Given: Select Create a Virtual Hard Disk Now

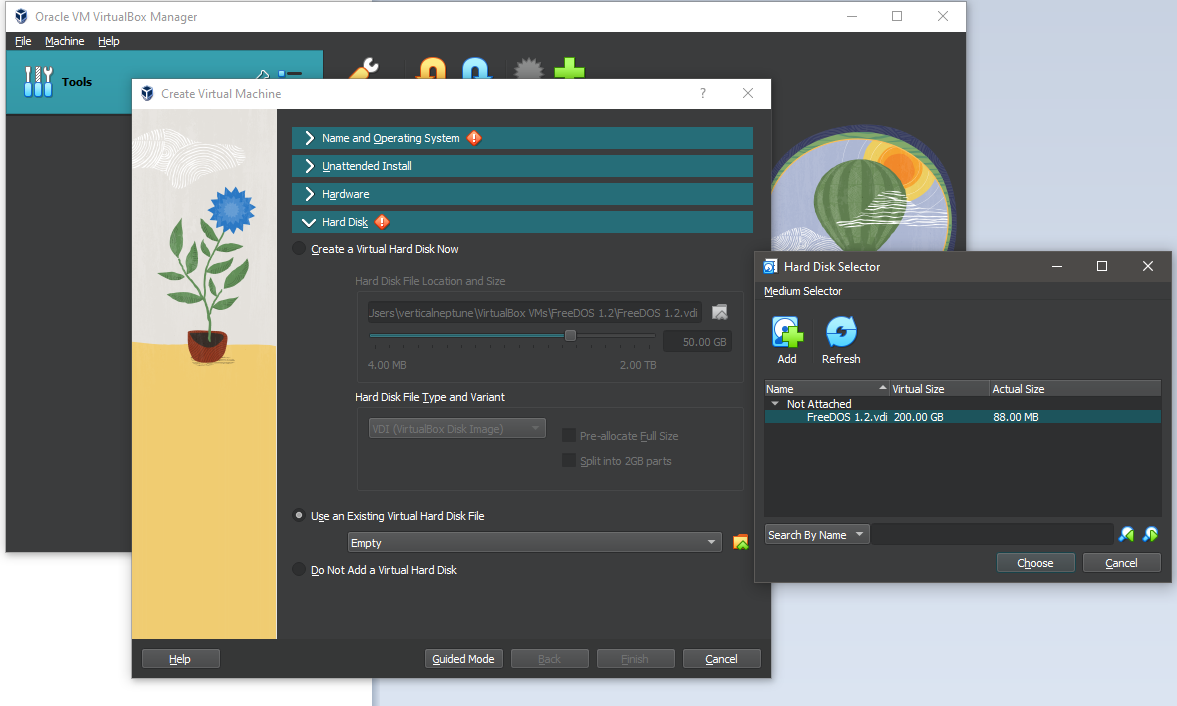Looking at the screenshot, I should point(299,249).
